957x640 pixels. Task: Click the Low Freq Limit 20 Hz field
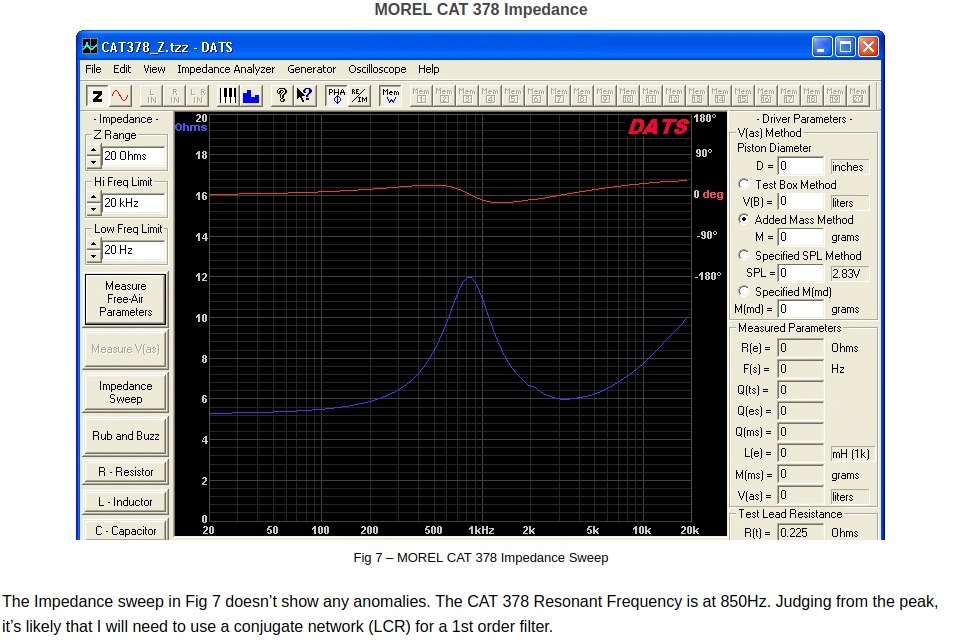134,250
